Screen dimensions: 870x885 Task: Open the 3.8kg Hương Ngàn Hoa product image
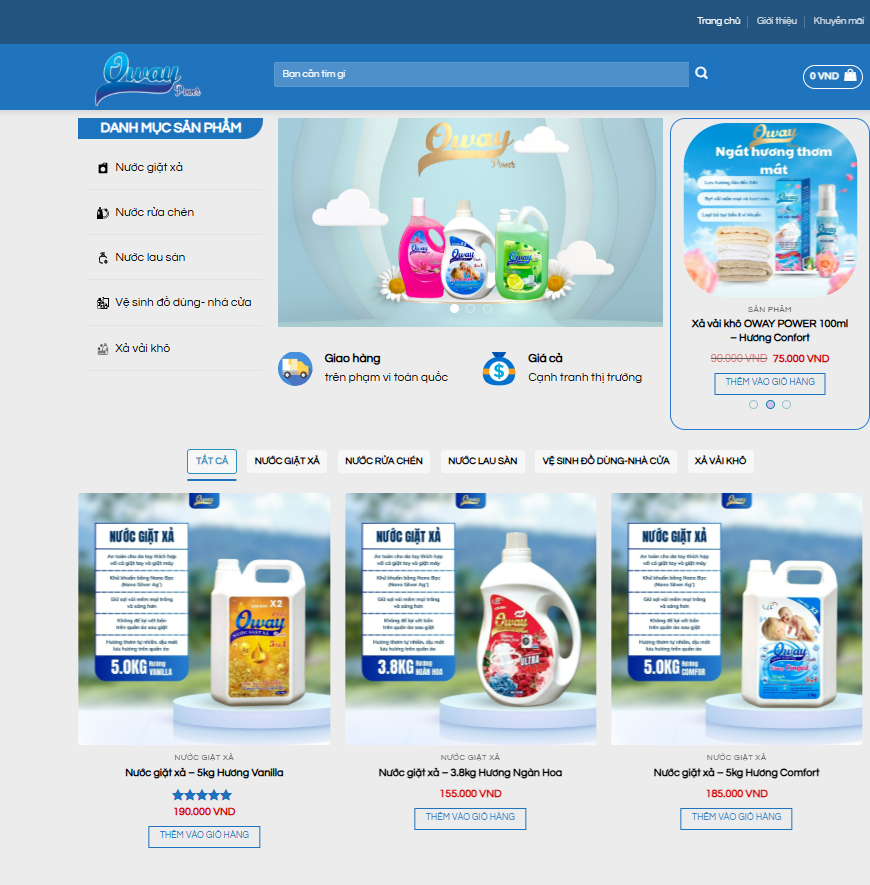(470, 619)
